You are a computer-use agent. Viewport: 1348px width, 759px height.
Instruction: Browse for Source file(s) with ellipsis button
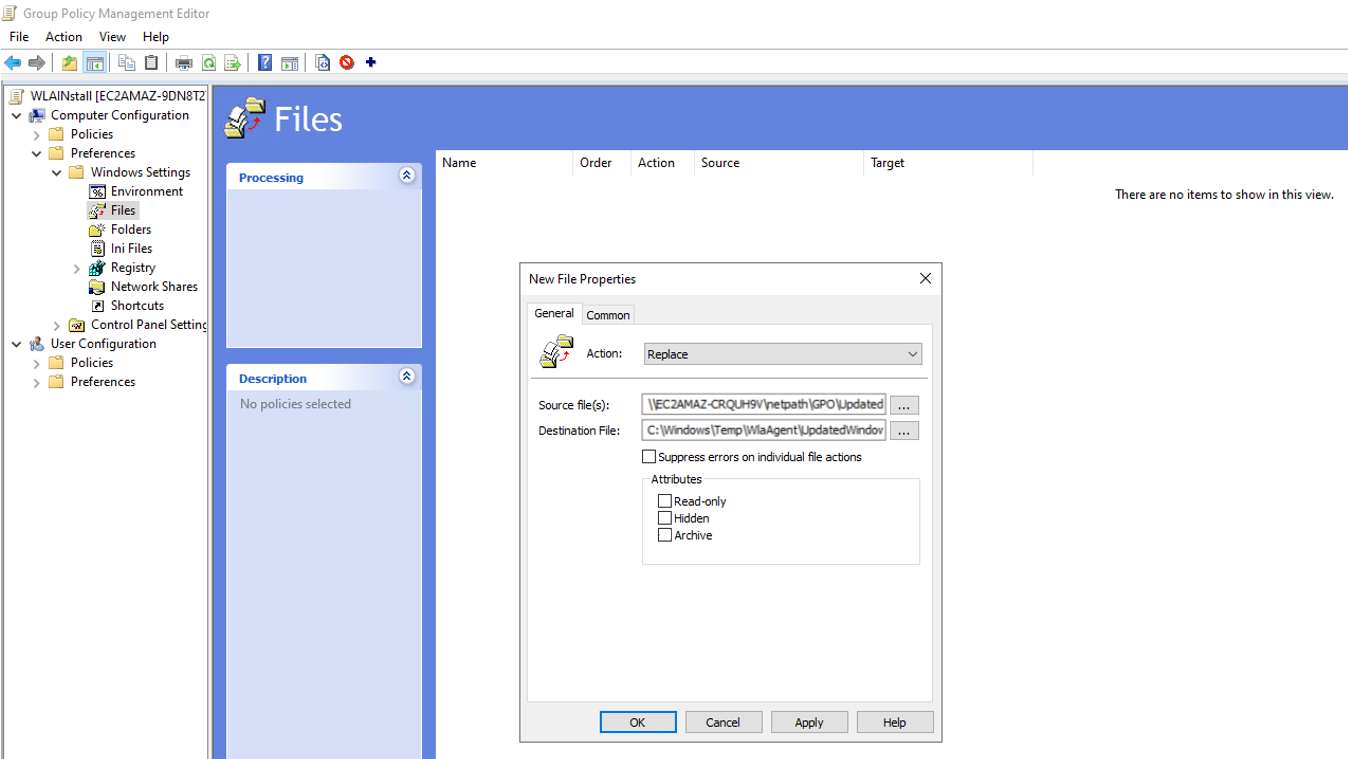904,405
